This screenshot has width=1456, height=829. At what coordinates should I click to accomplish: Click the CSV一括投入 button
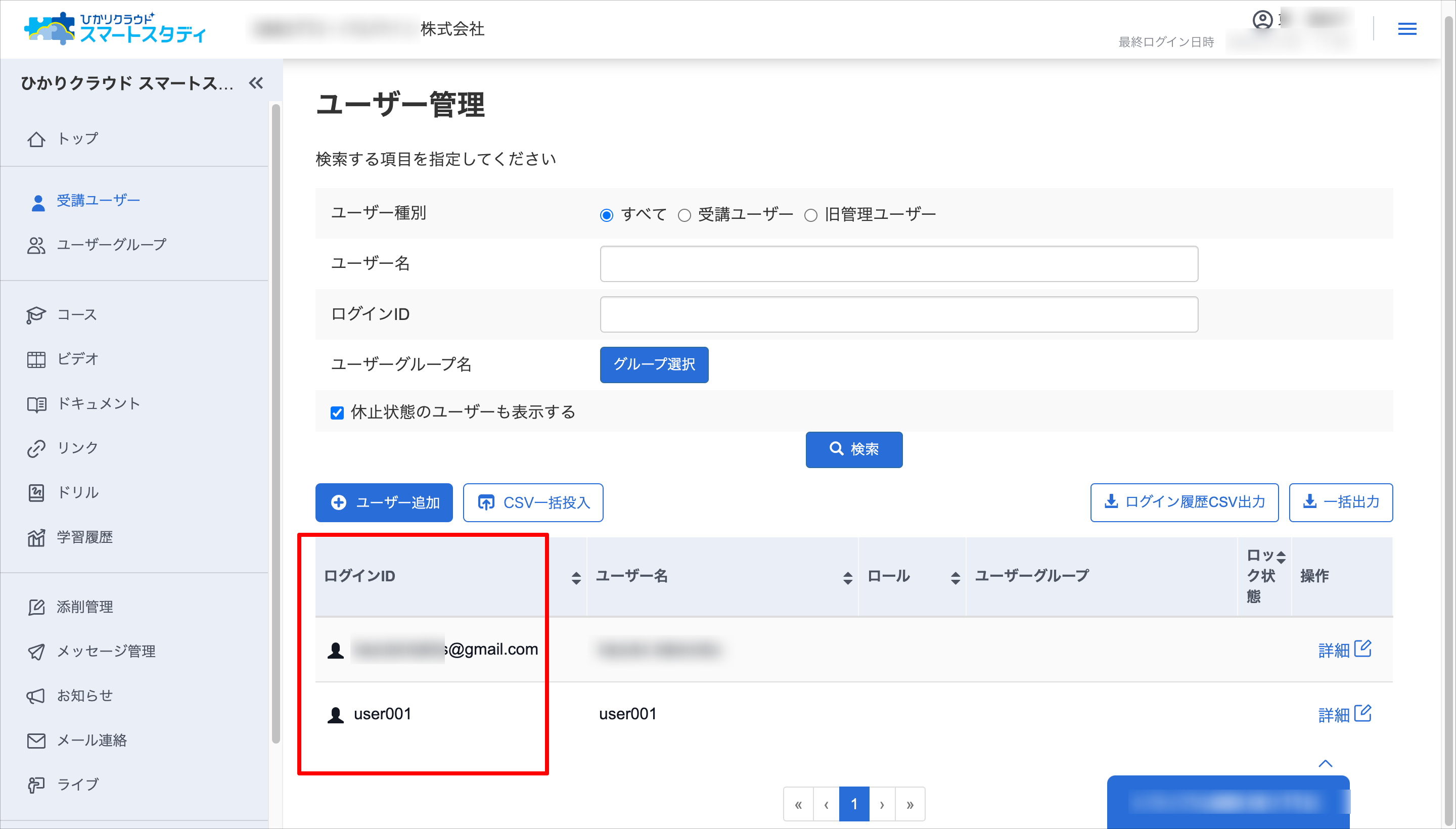(x=533, y=503)
